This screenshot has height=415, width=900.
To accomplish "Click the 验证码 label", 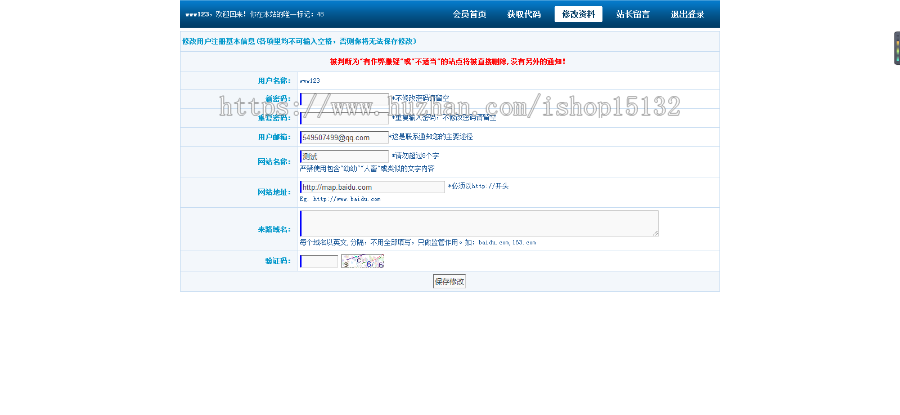I will (278, 261).
